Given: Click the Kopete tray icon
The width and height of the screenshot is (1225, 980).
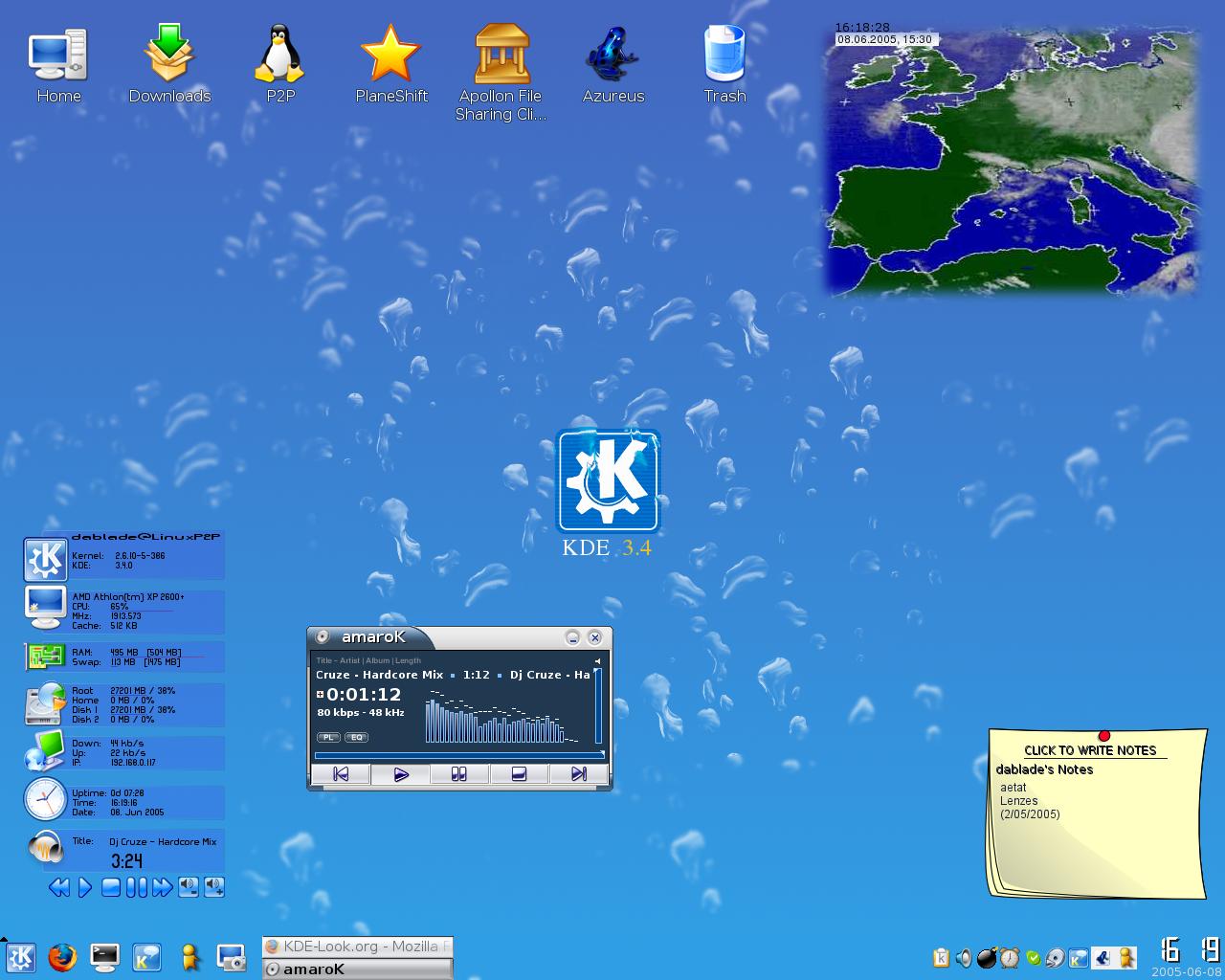Looking at the screenshot, I should click(x=1079, y=958).
